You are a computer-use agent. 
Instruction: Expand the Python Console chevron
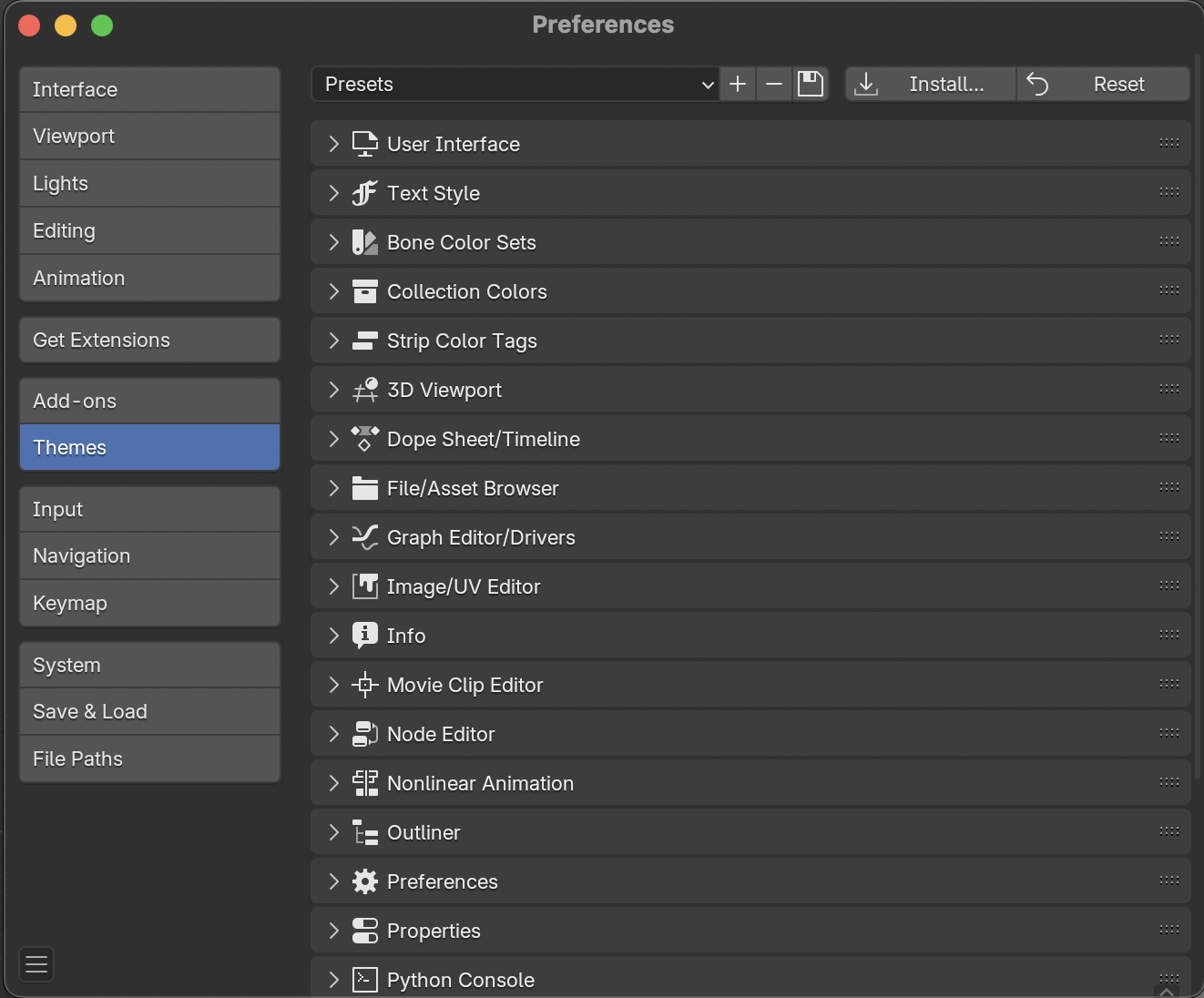click(334, 980)
